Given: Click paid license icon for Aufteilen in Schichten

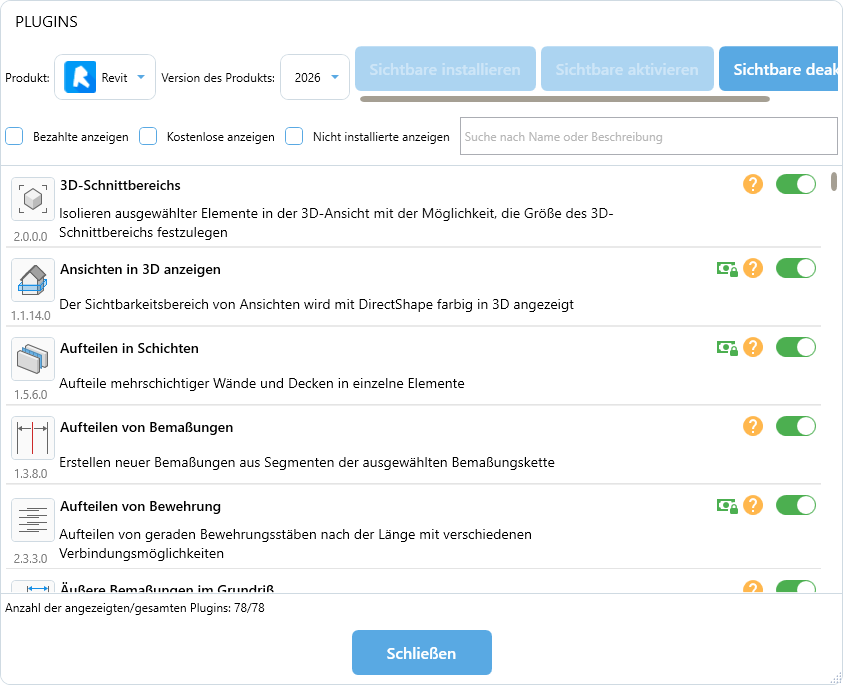Looking at the screenshot, I should click(x=727, y=348).
